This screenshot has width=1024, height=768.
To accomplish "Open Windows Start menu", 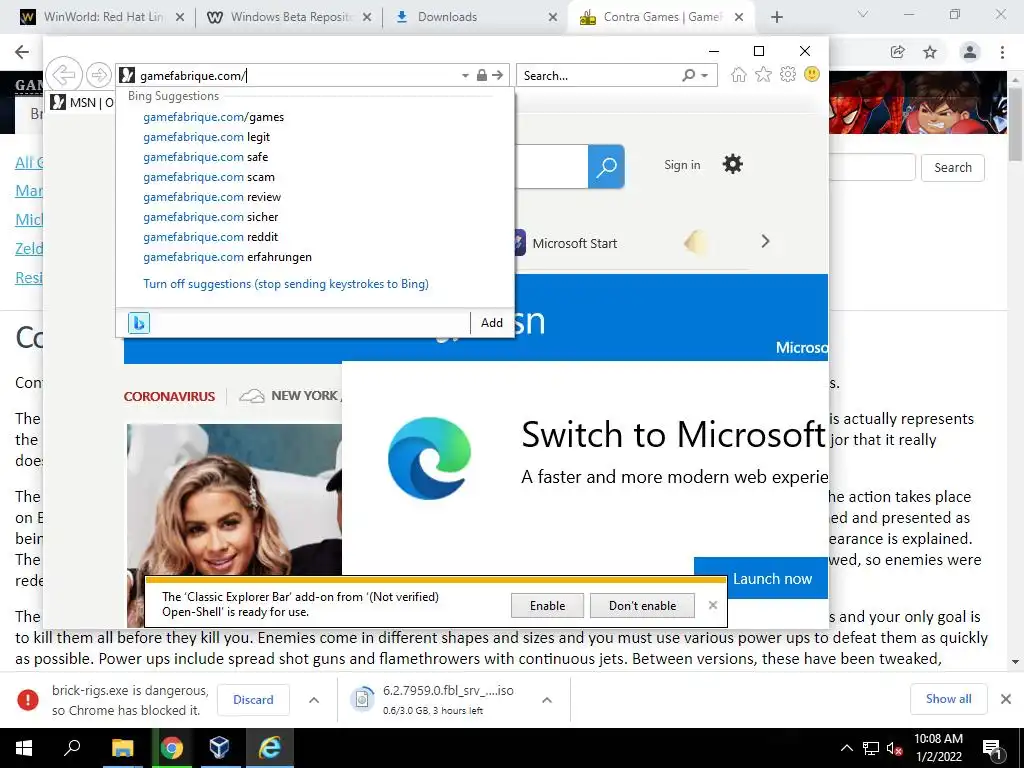I will click(24, 748).
